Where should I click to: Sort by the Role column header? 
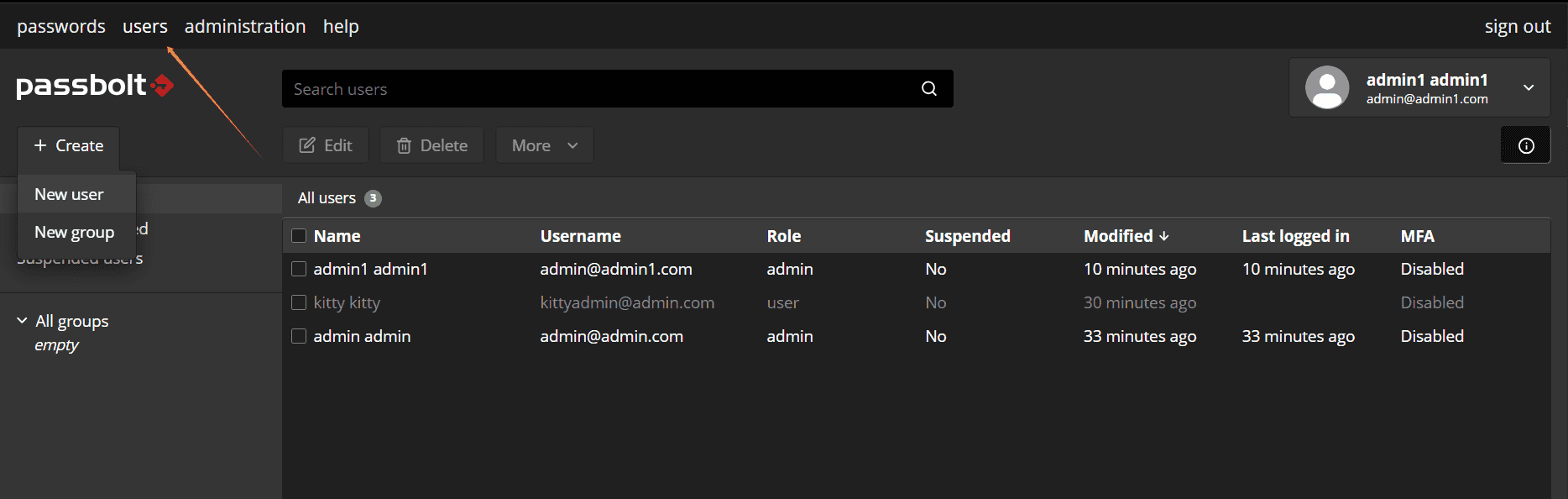click(x=784, y=236)
